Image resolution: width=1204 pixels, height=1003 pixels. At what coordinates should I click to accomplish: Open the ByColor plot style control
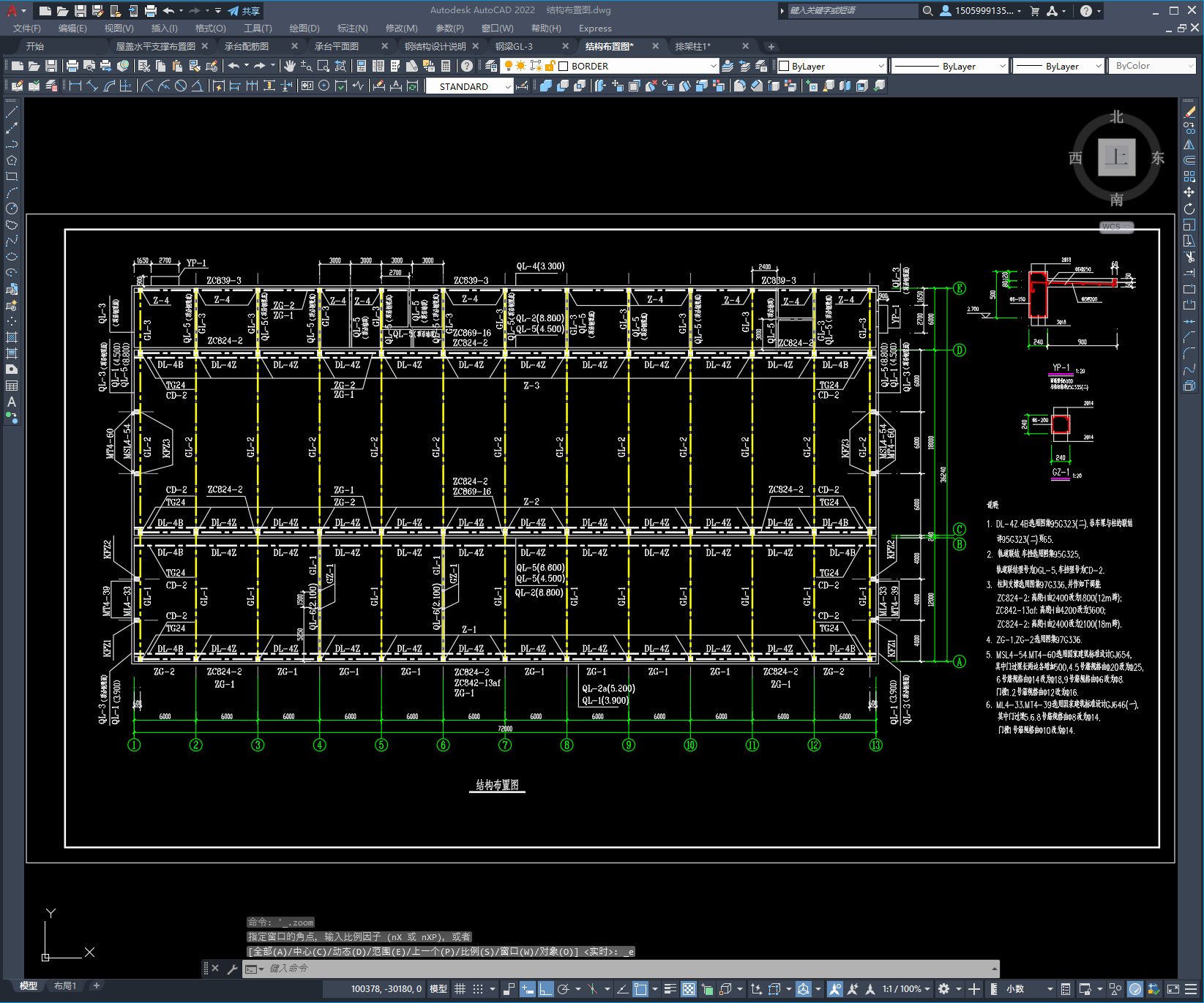[1153, 66]
